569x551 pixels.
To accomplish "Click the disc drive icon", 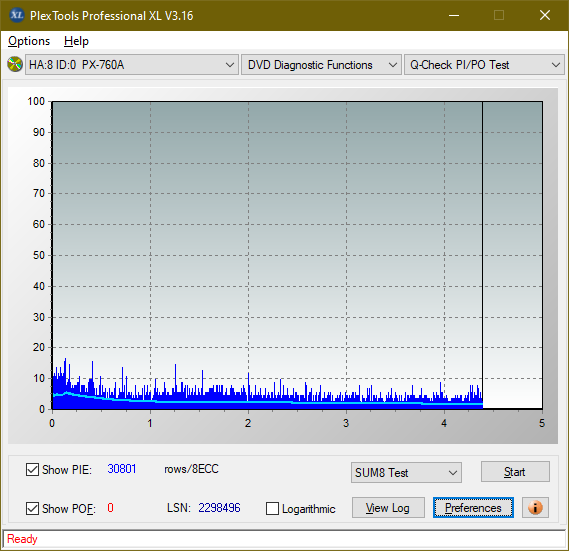I will [x=15, y=64].
